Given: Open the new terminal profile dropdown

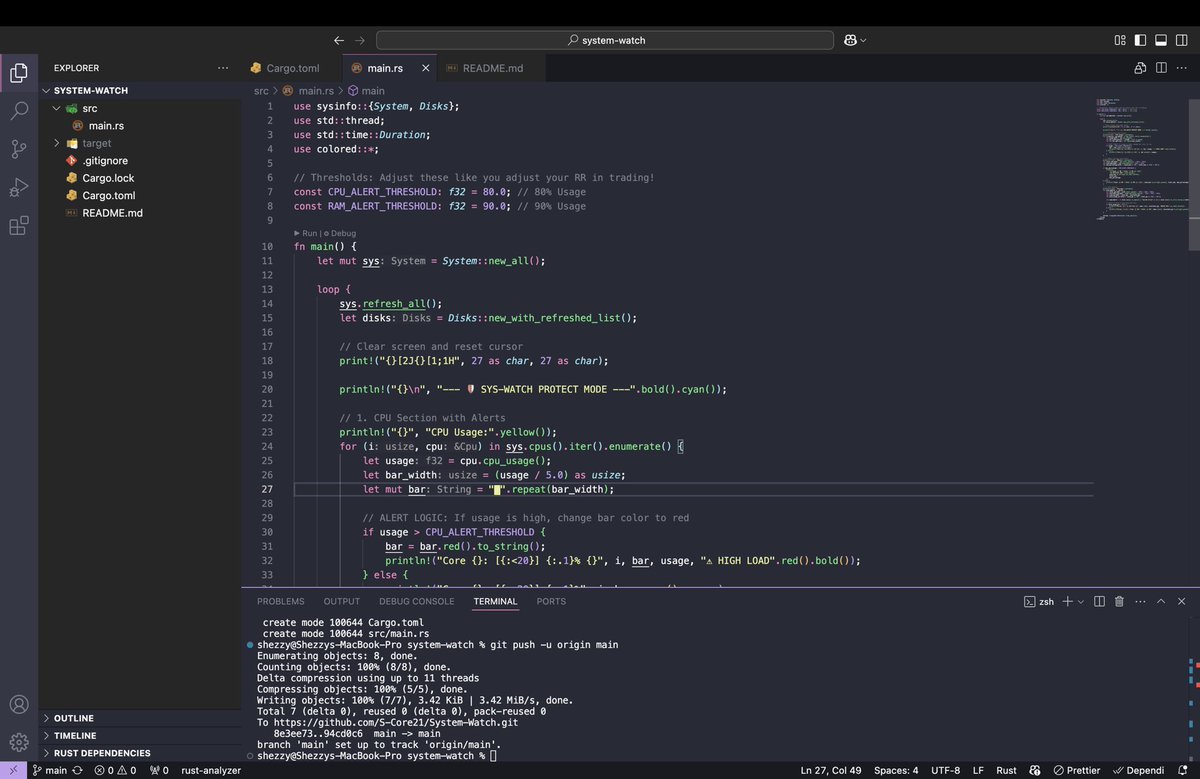Looking at the screenshot, I should (1081, 601).
